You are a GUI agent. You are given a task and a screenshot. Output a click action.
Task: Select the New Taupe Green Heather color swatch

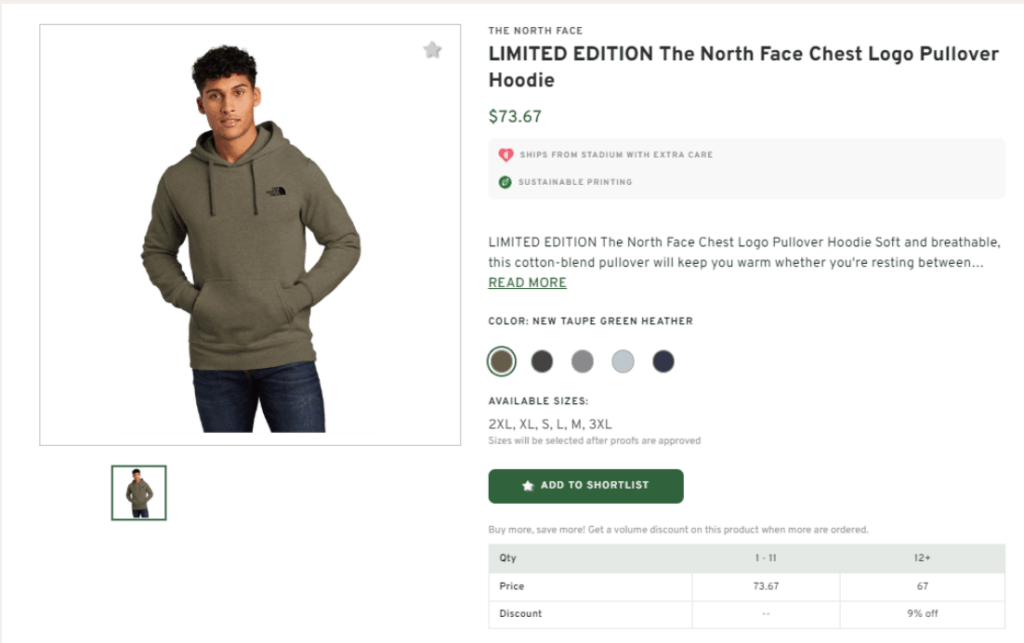tap(501, 361)
